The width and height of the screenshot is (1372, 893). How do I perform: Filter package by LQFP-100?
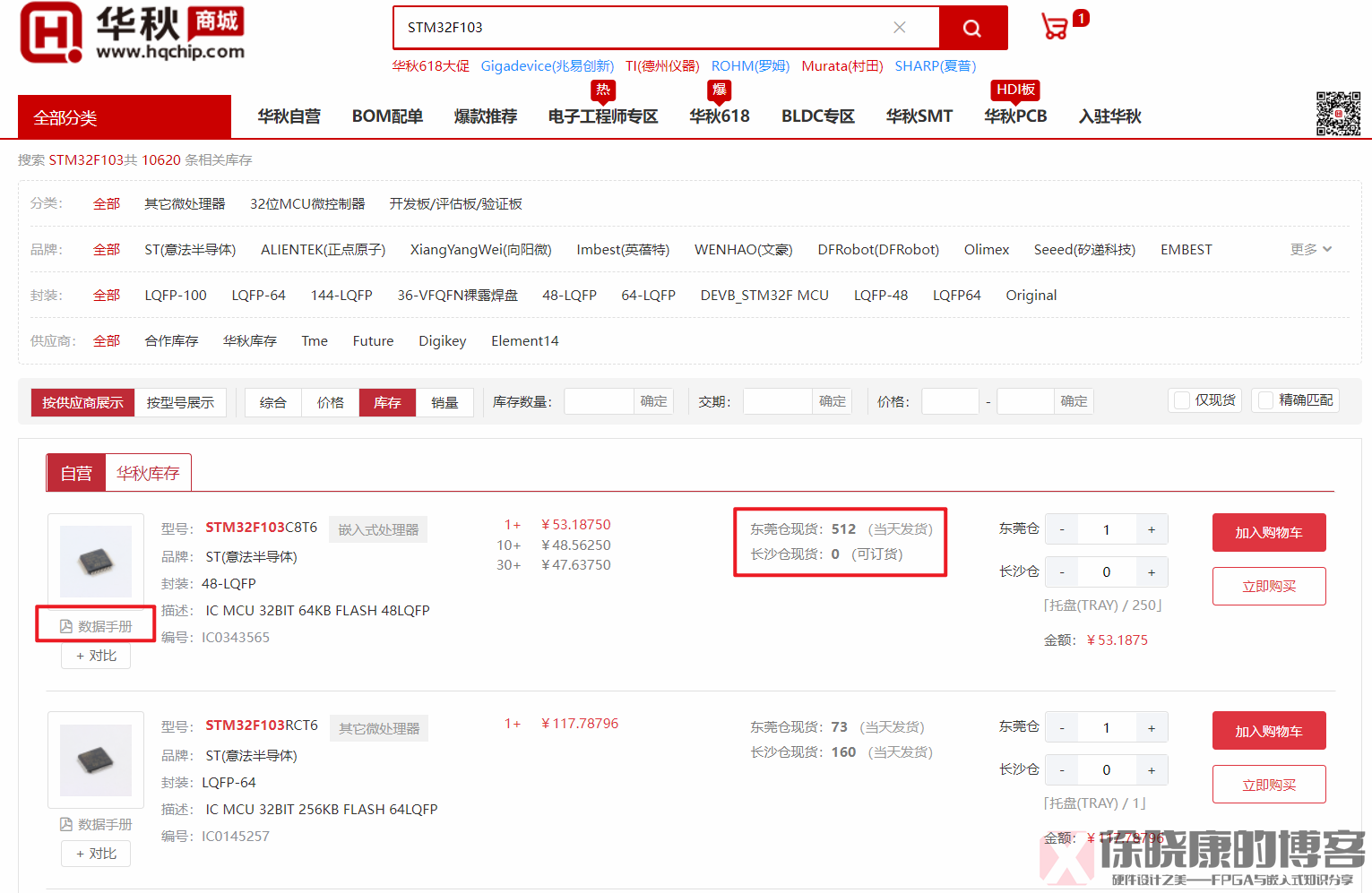click(176, 296)
